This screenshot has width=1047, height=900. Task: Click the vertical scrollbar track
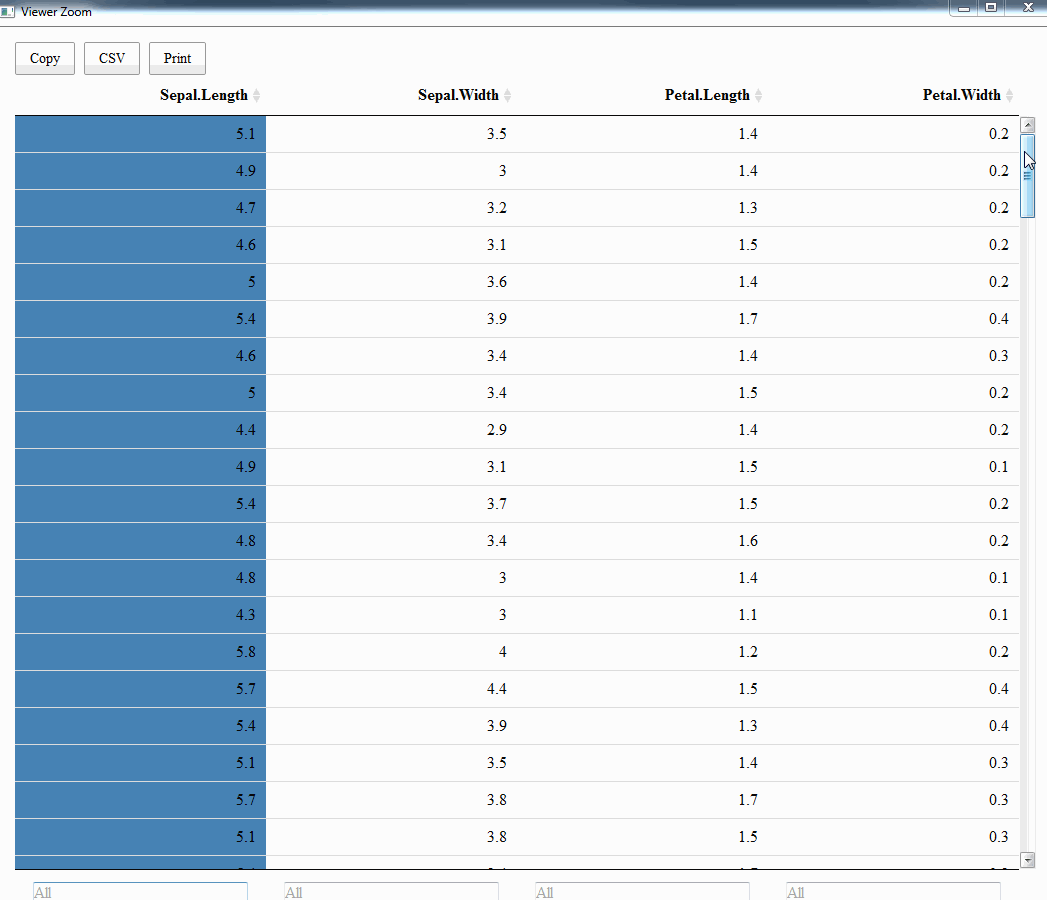coord(1028,500)
